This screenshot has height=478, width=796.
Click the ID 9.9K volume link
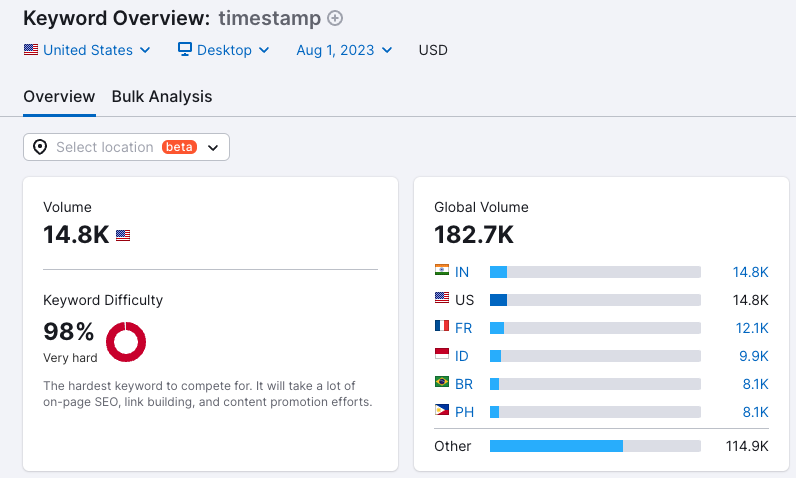754,356
